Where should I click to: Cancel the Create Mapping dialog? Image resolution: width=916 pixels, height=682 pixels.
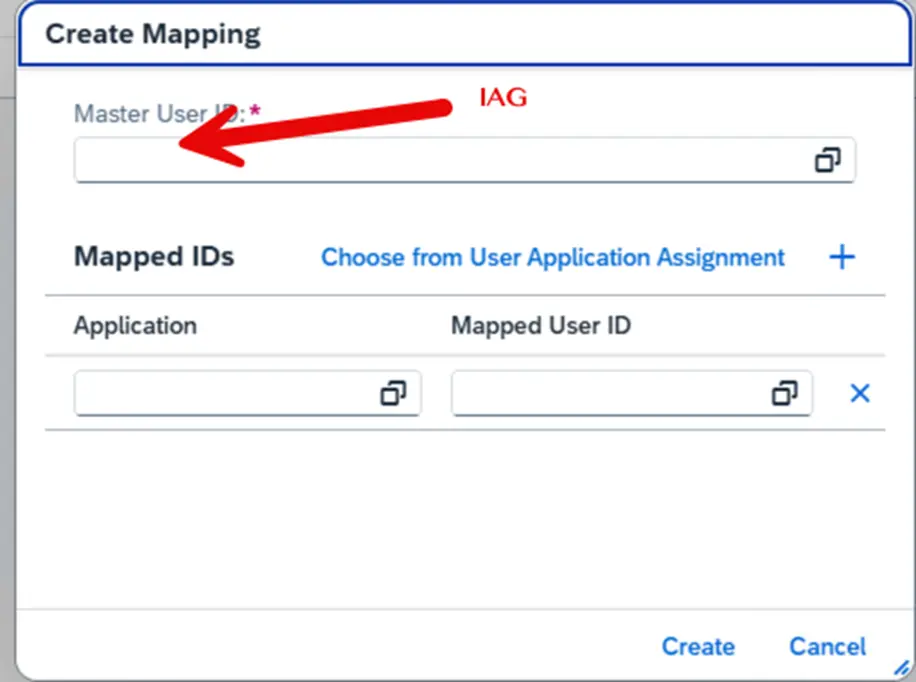[827, 647]
